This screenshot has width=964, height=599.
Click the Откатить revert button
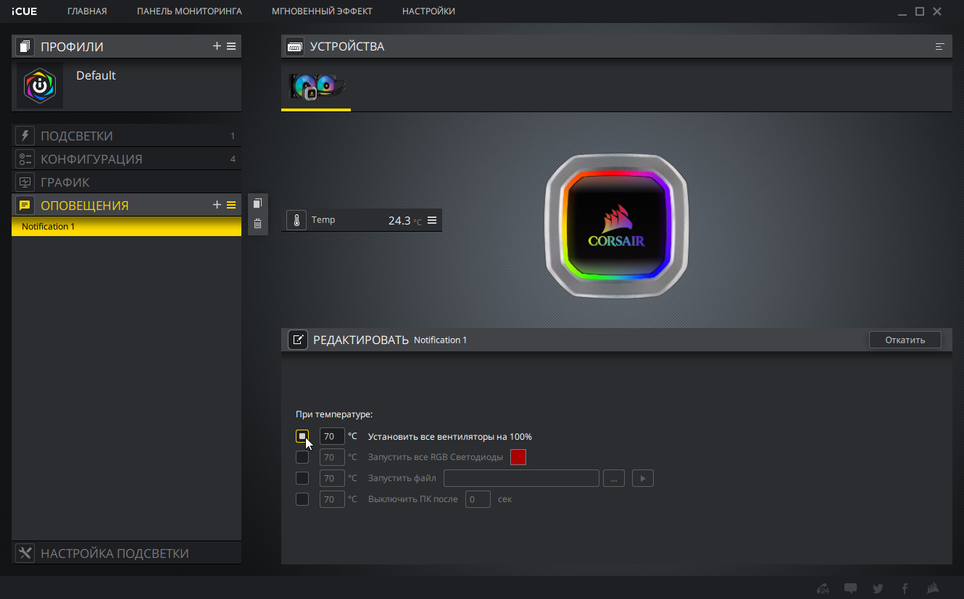(905, 339)
